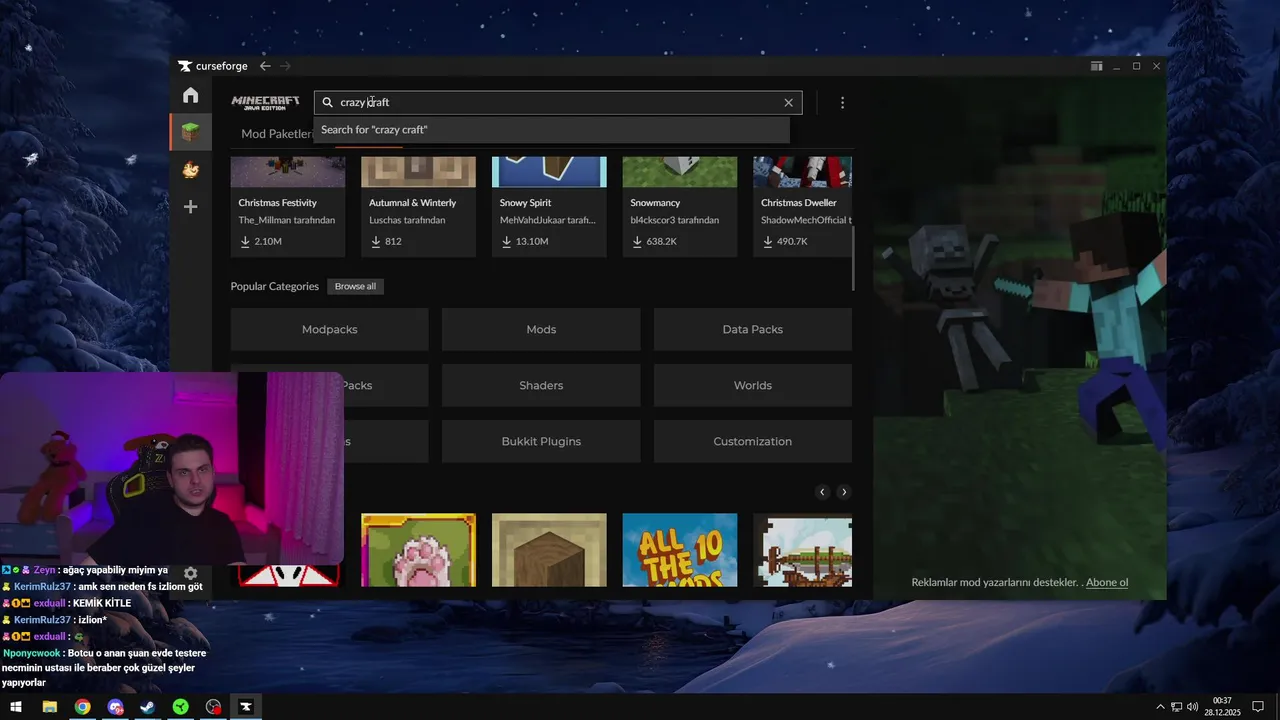
Task: Choose the Search for "crazy craft" suggestion
Action: pyautogui.click(x=551, y=130)
